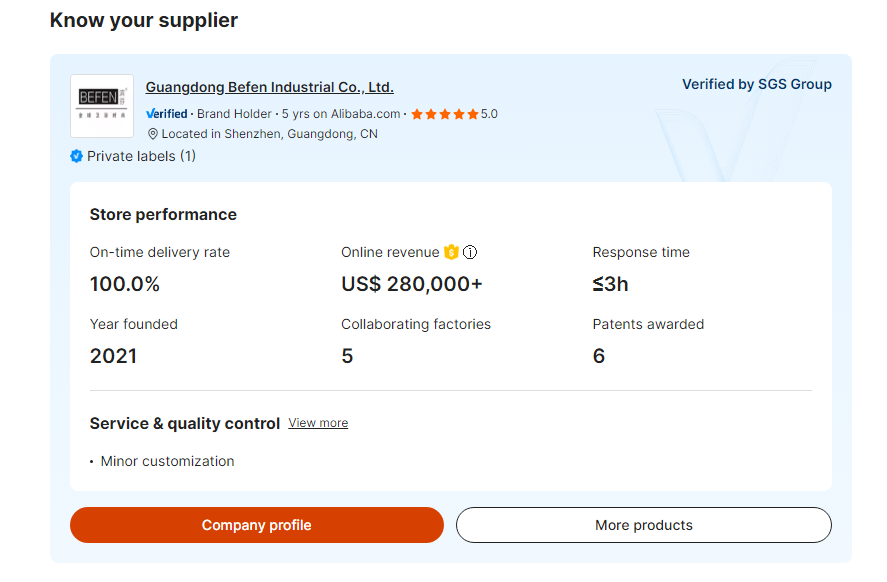Screen dimensions: 887x582
Task: Click the ≤3h response time value
Action: pos(610,284)
